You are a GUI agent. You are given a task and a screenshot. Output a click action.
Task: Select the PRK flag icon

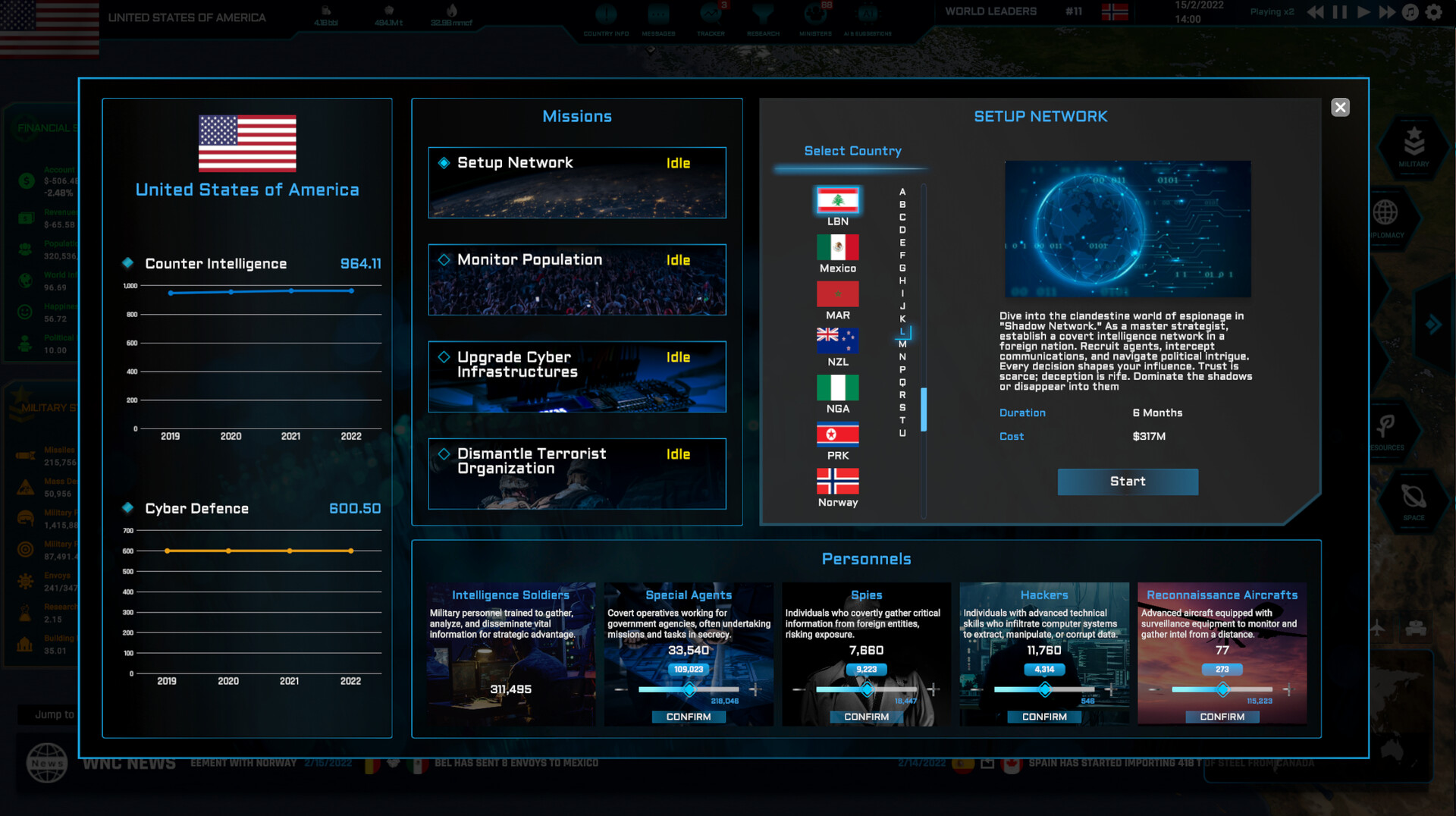(837, 435)
